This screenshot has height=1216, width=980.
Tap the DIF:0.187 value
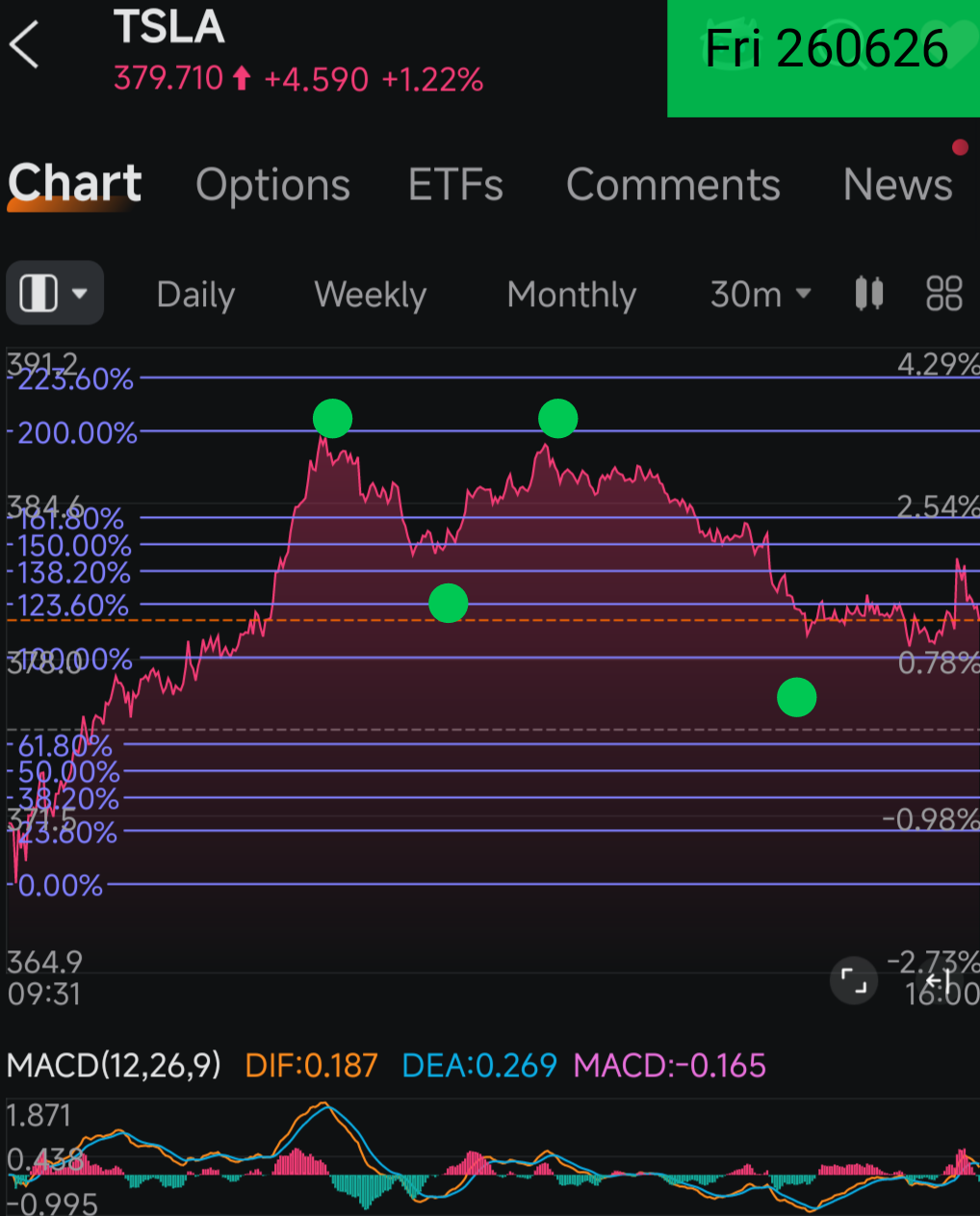pos(311,1066)
